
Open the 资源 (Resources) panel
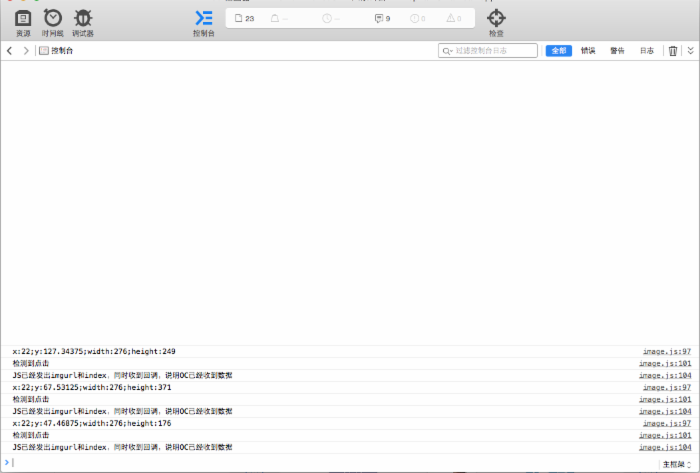point(23,22)
